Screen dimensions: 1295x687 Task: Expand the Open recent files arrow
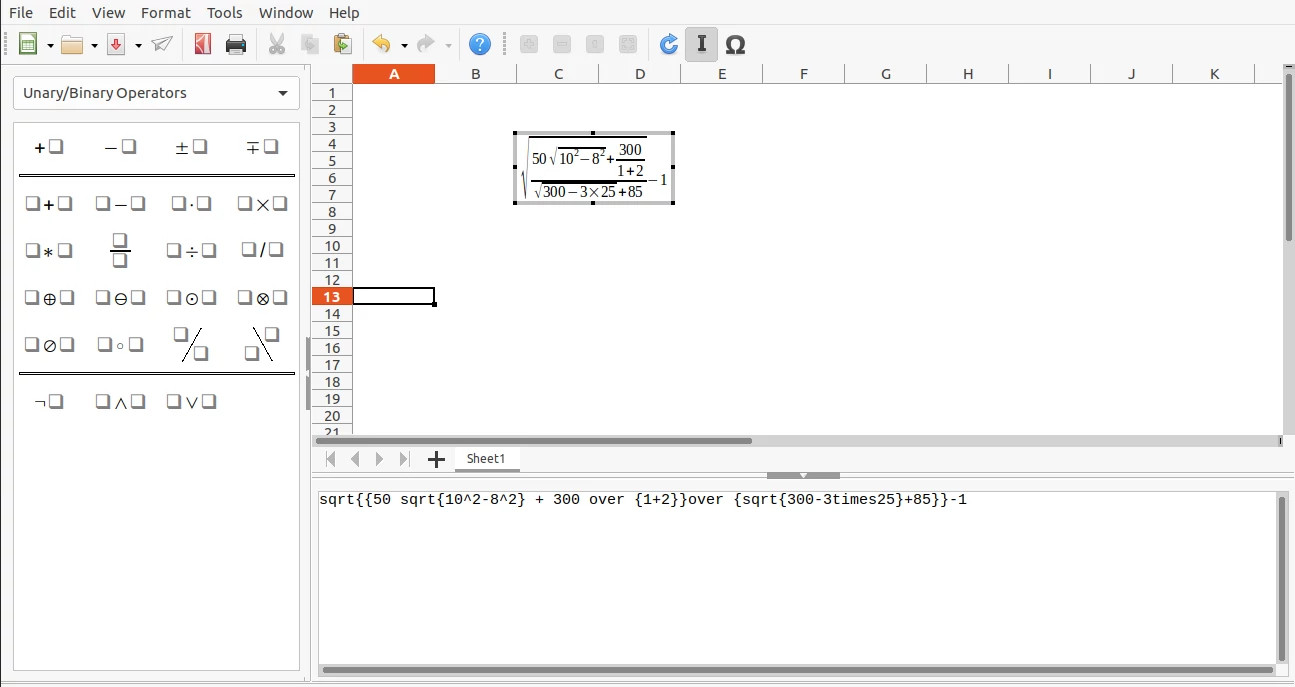(x=94, y=45)
